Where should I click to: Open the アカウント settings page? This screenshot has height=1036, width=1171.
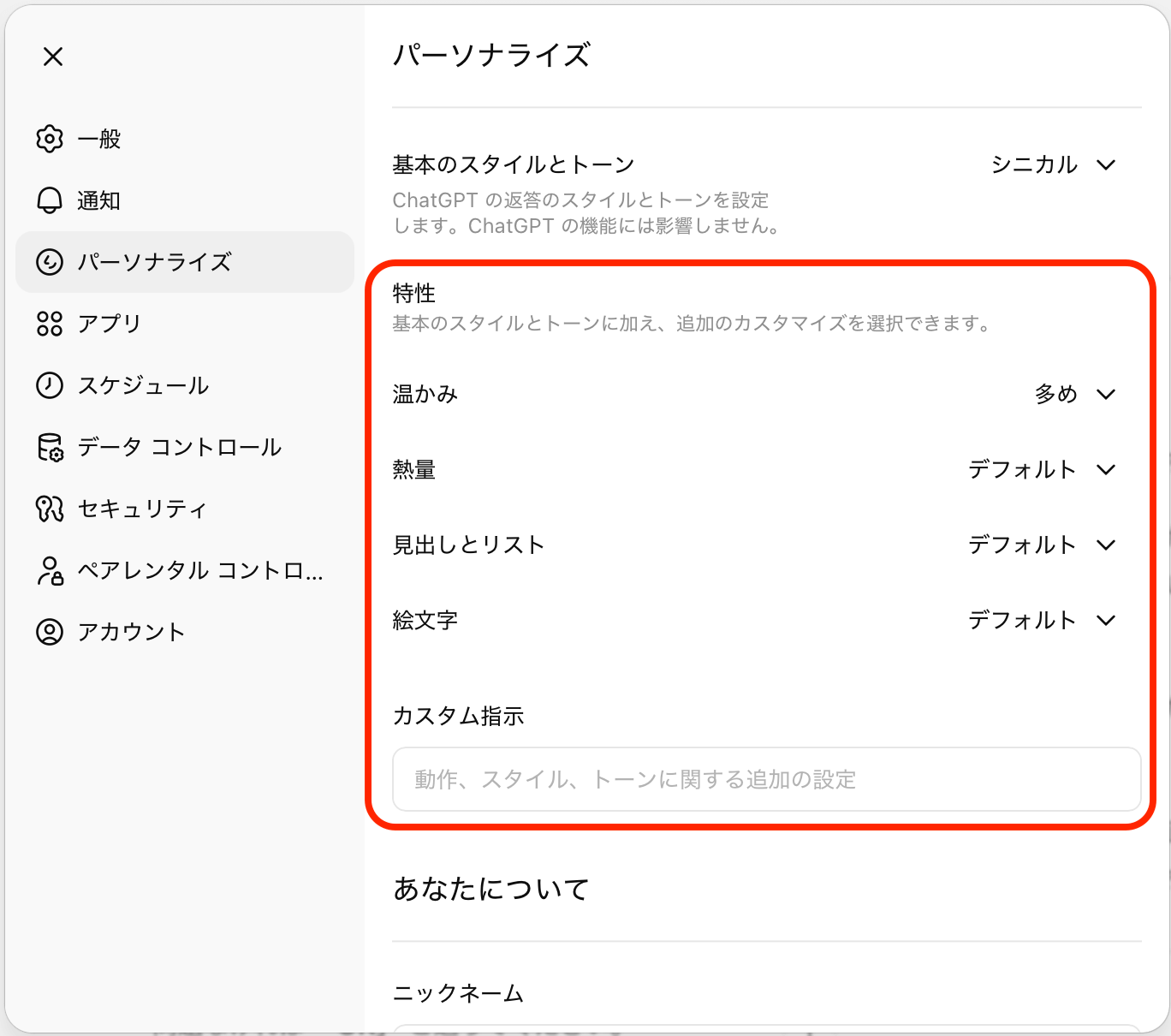tap(131, 632)
